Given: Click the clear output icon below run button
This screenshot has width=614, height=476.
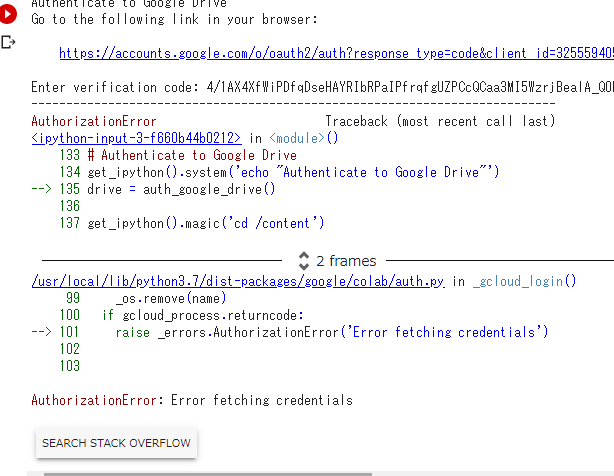Looking at the screenshot, I should [8, 42].
